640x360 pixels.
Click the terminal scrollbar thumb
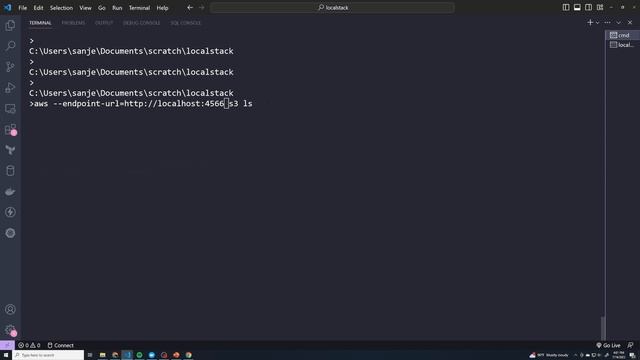pos(603,328)
